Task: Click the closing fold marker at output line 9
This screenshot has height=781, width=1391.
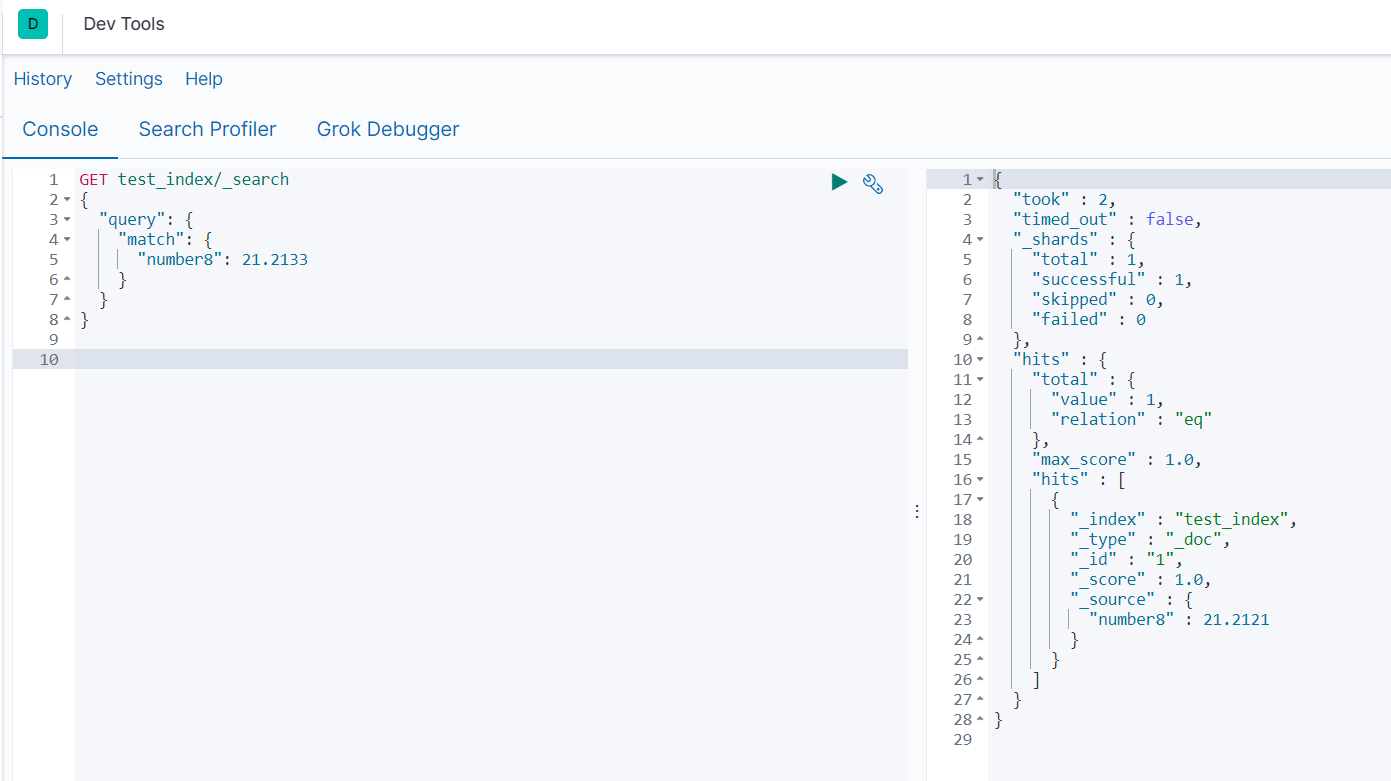Action: tap(980, 340)
